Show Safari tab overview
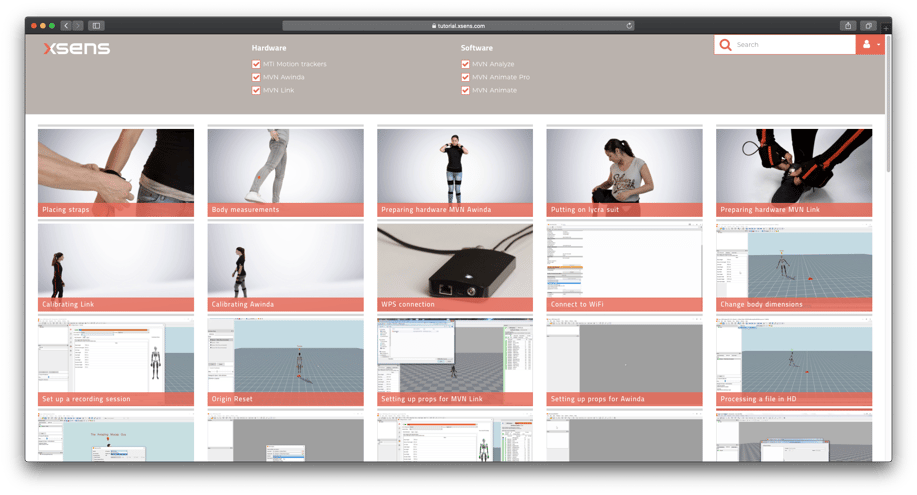 (869, 25)
